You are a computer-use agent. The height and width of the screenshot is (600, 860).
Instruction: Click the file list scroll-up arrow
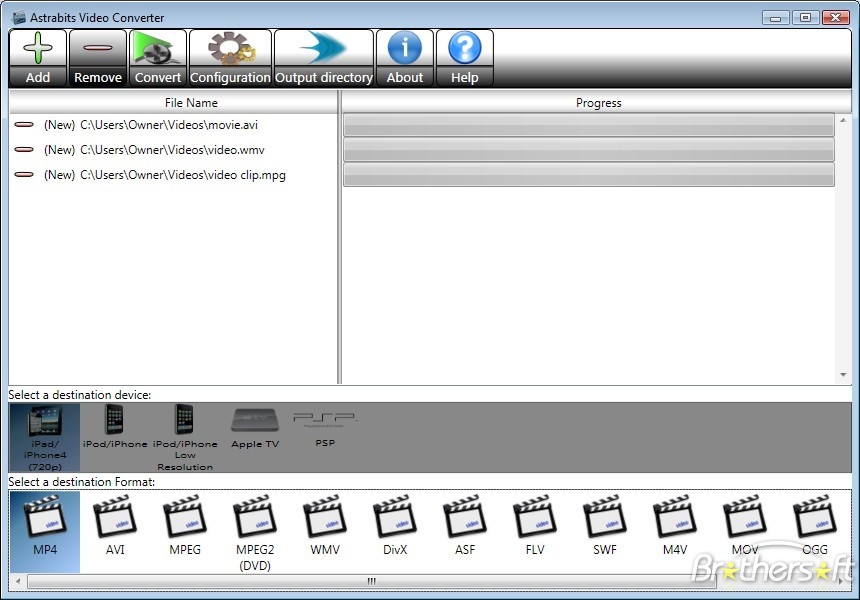coord(844,120)
